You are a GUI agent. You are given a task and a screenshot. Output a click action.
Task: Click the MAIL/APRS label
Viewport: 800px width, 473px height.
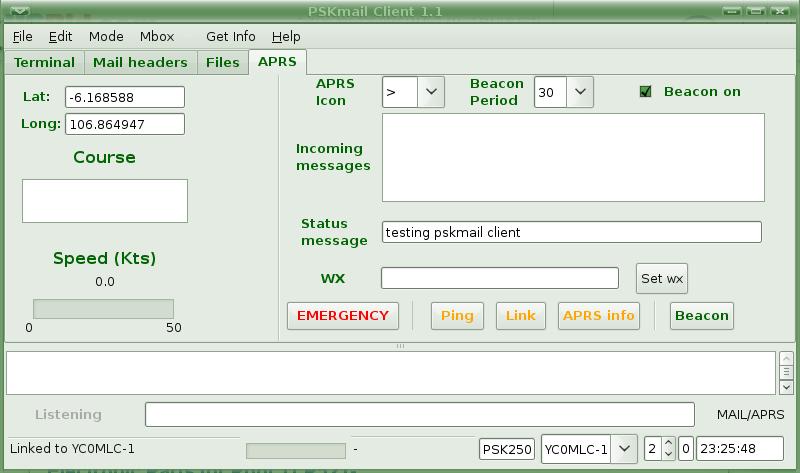tap(751, 414)
